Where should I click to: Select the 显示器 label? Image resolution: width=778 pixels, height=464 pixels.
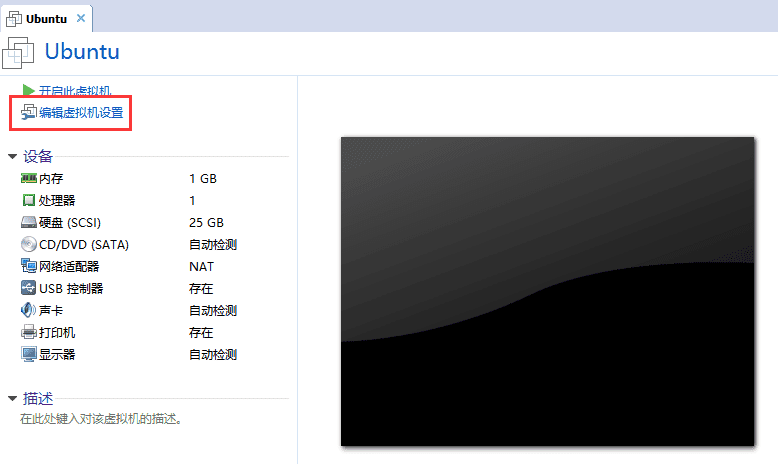coord(57,354)
